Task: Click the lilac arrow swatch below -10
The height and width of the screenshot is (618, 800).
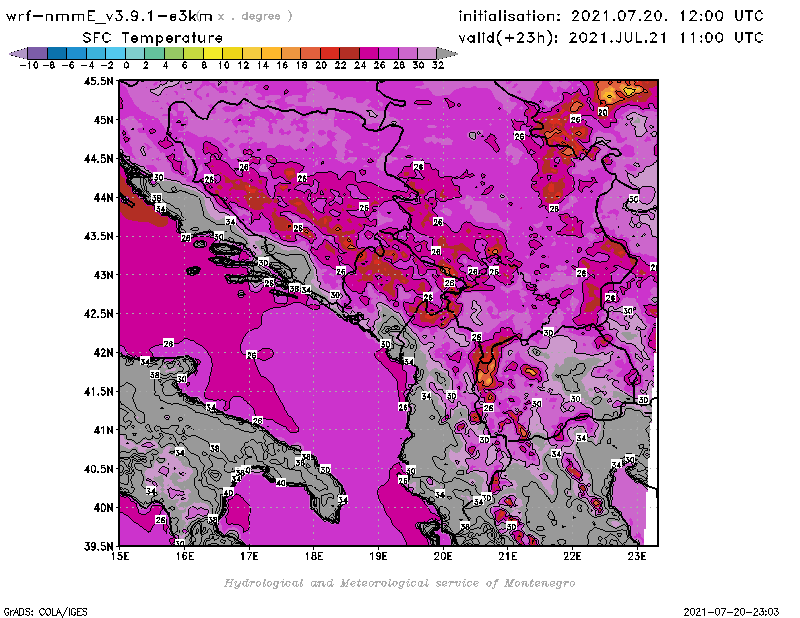Action: pos(19,53)
